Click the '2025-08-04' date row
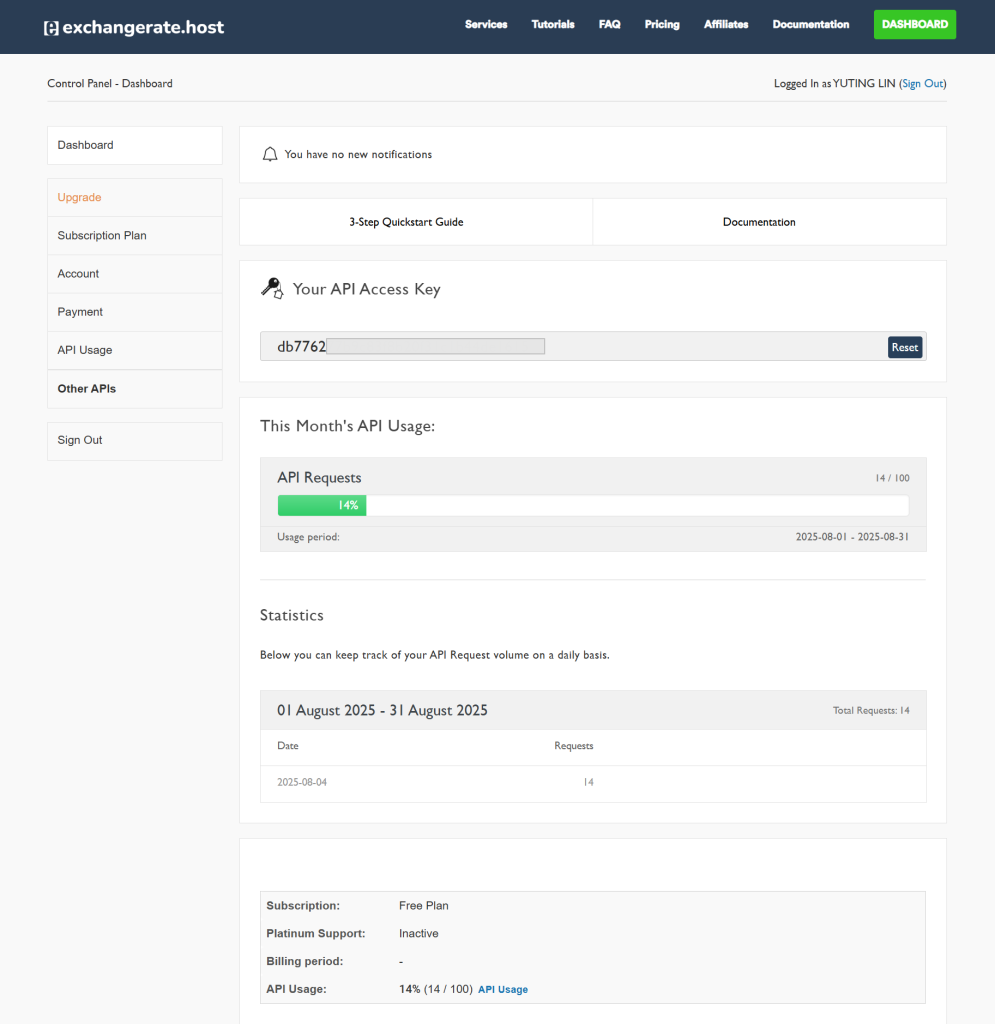The height and width of the screenshot is (1024, 995). (x=593, y=782)
